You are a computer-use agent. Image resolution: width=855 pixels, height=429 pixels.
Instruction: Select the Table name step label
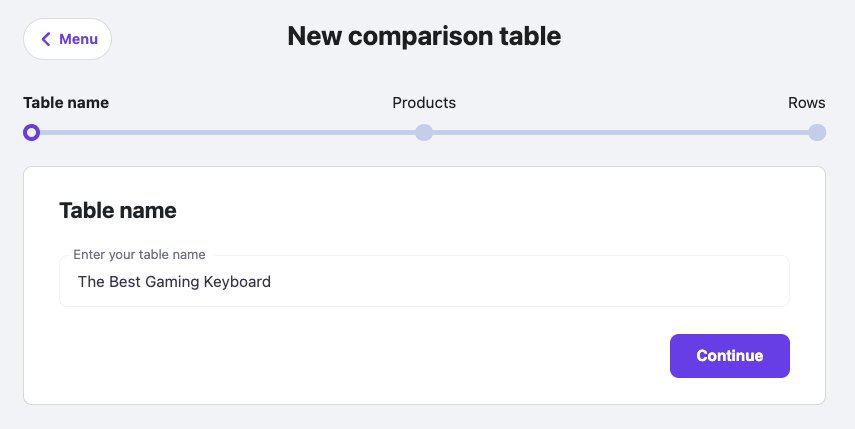pyautogui.click(x=66, y=102)
